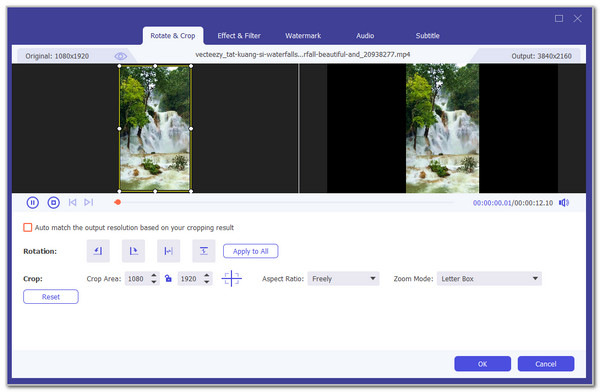Stop the video playback
The height and width of the screenshot is (392, 600).
(x=54, y=203)
